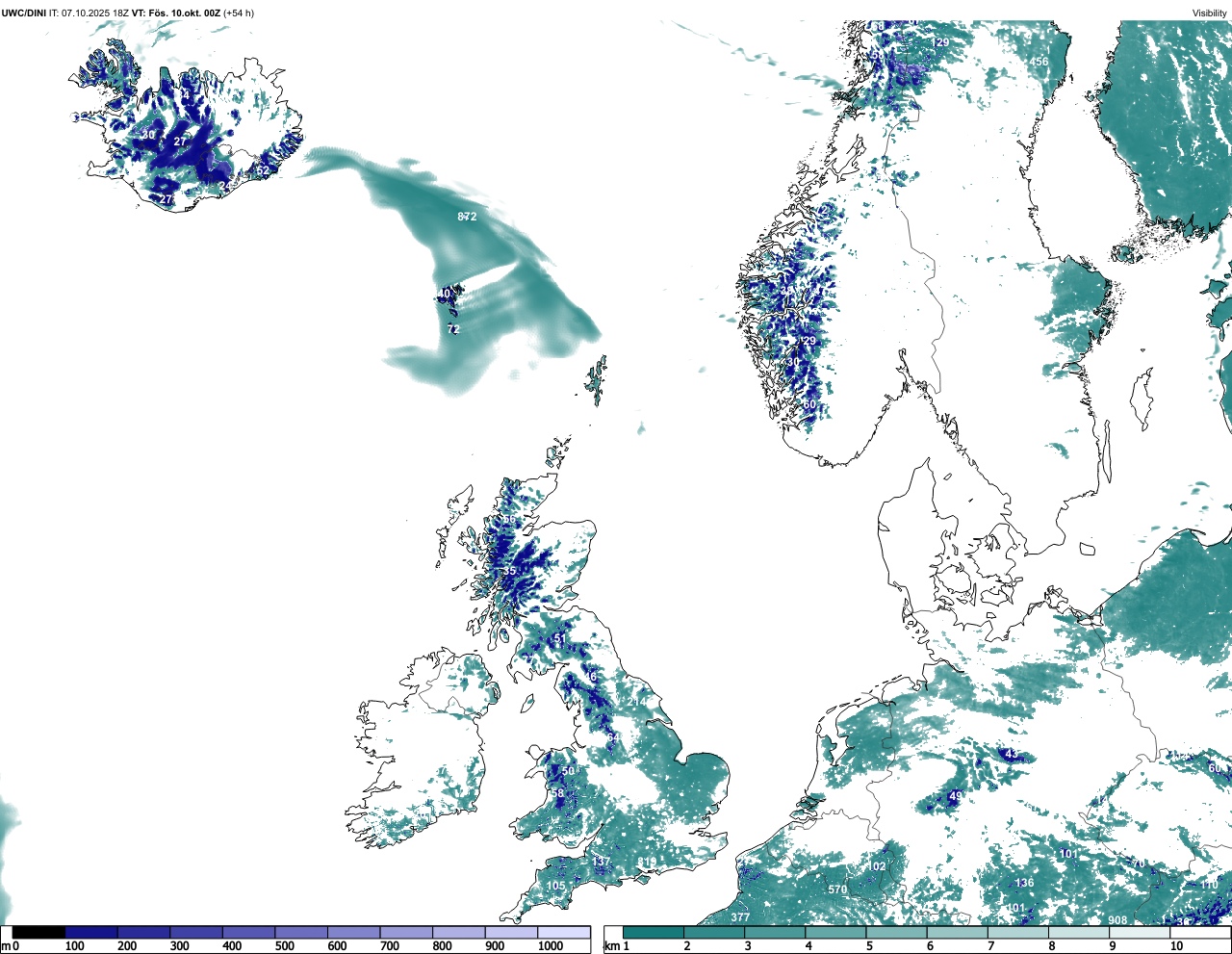
Task: Click the '908' value beside the legend
Action: pos(1117,920)
